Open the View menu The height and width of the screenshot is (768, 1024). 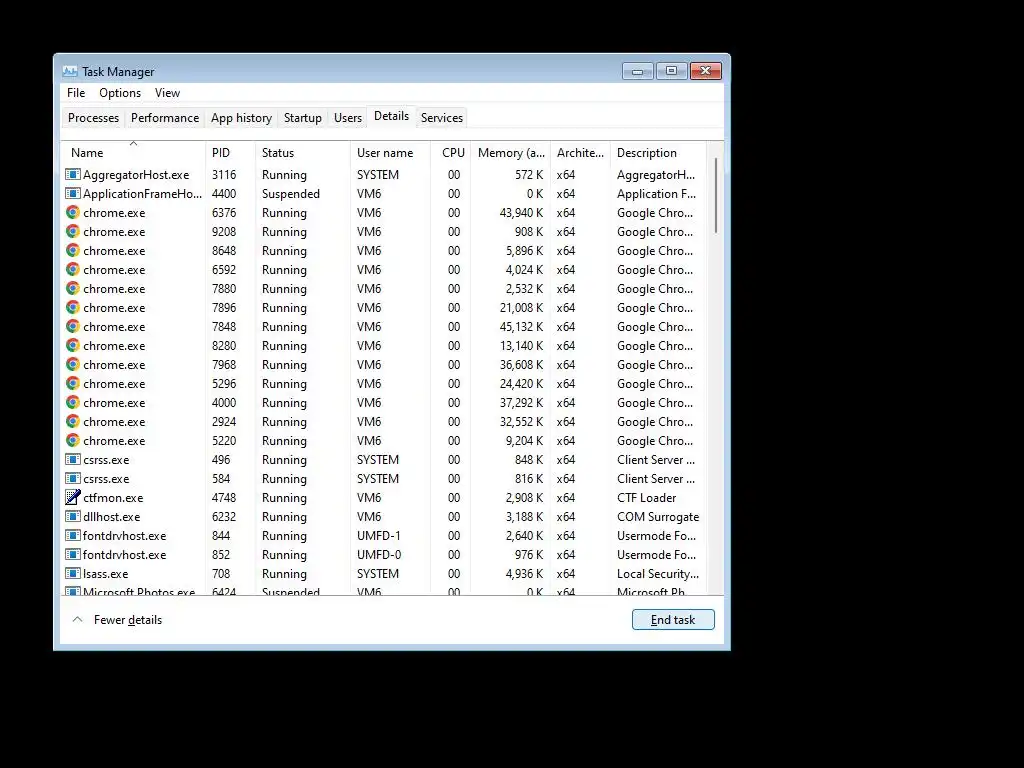click(167, 93)
